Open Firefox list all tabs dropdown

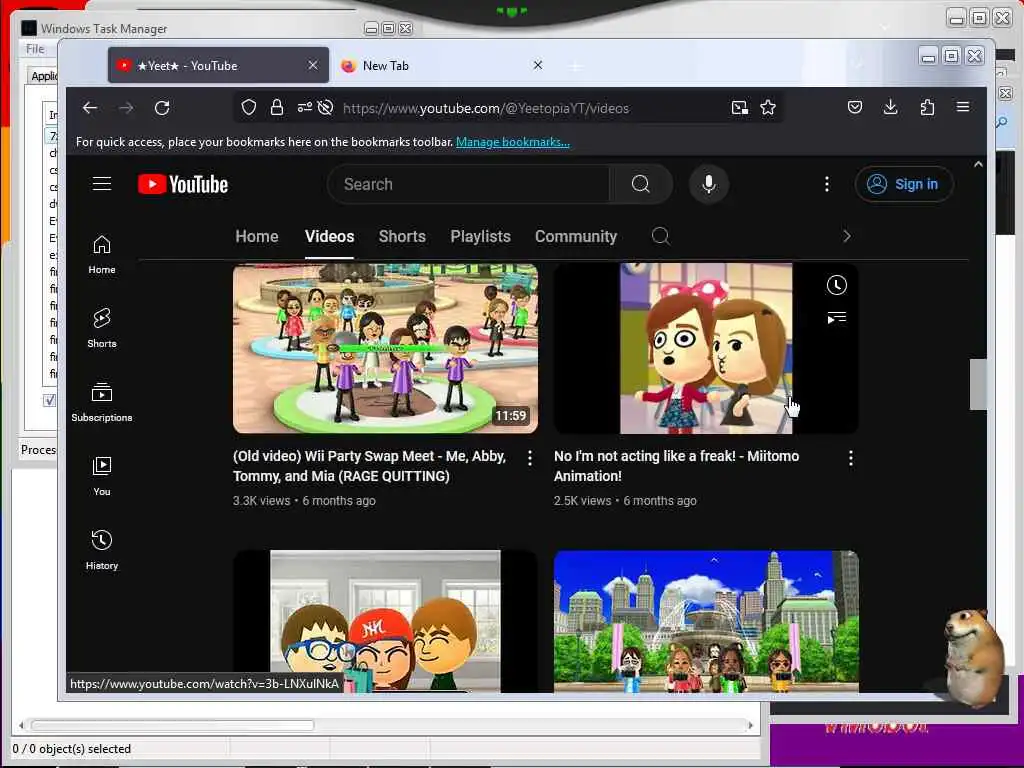tap(857, 65)
